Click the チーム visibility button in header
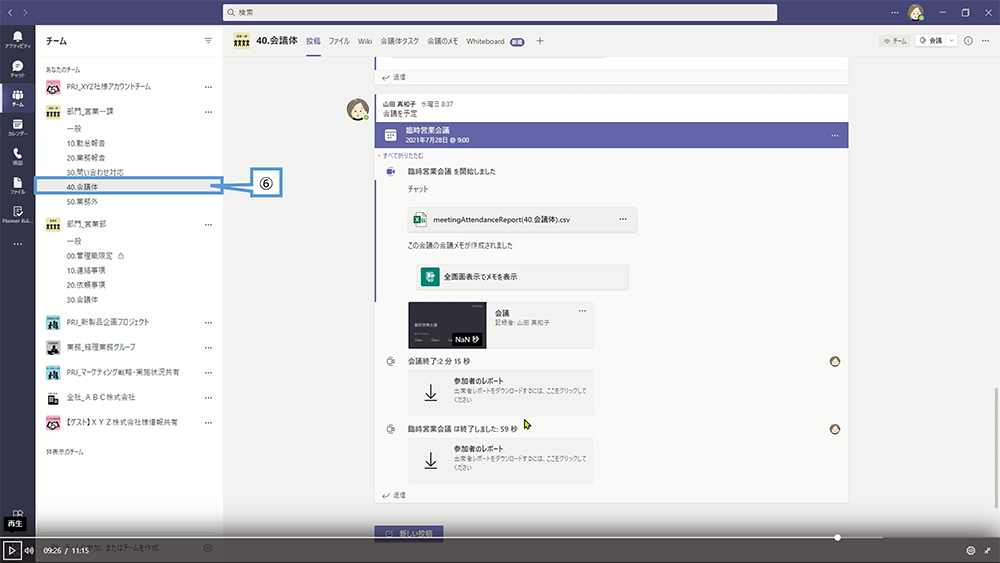 (895, 41)
